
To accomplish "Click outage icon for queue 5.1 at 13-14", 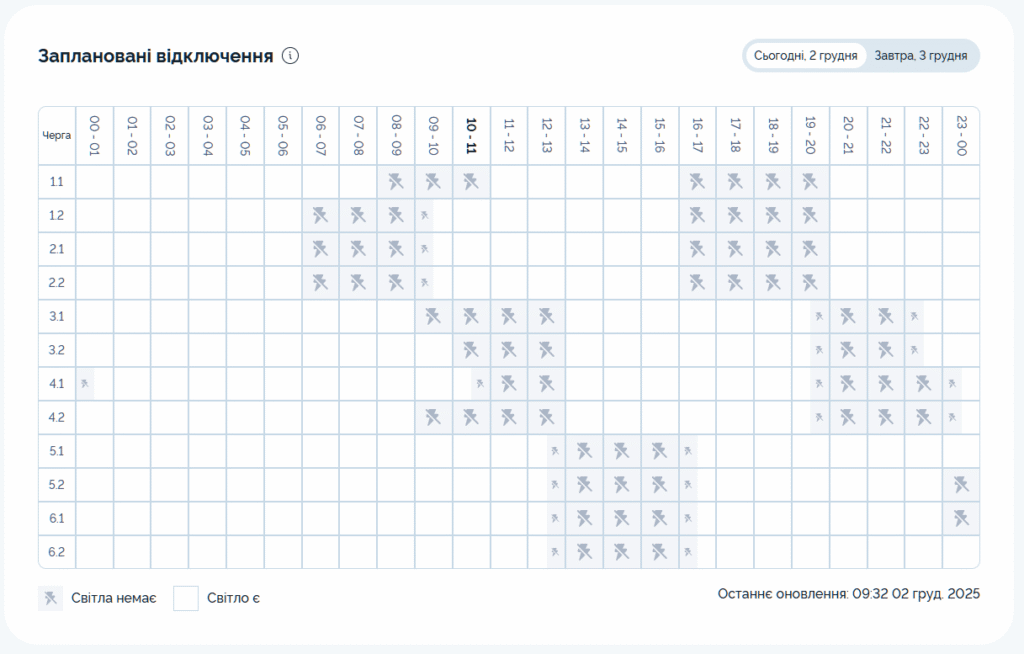I will point(584,451).
